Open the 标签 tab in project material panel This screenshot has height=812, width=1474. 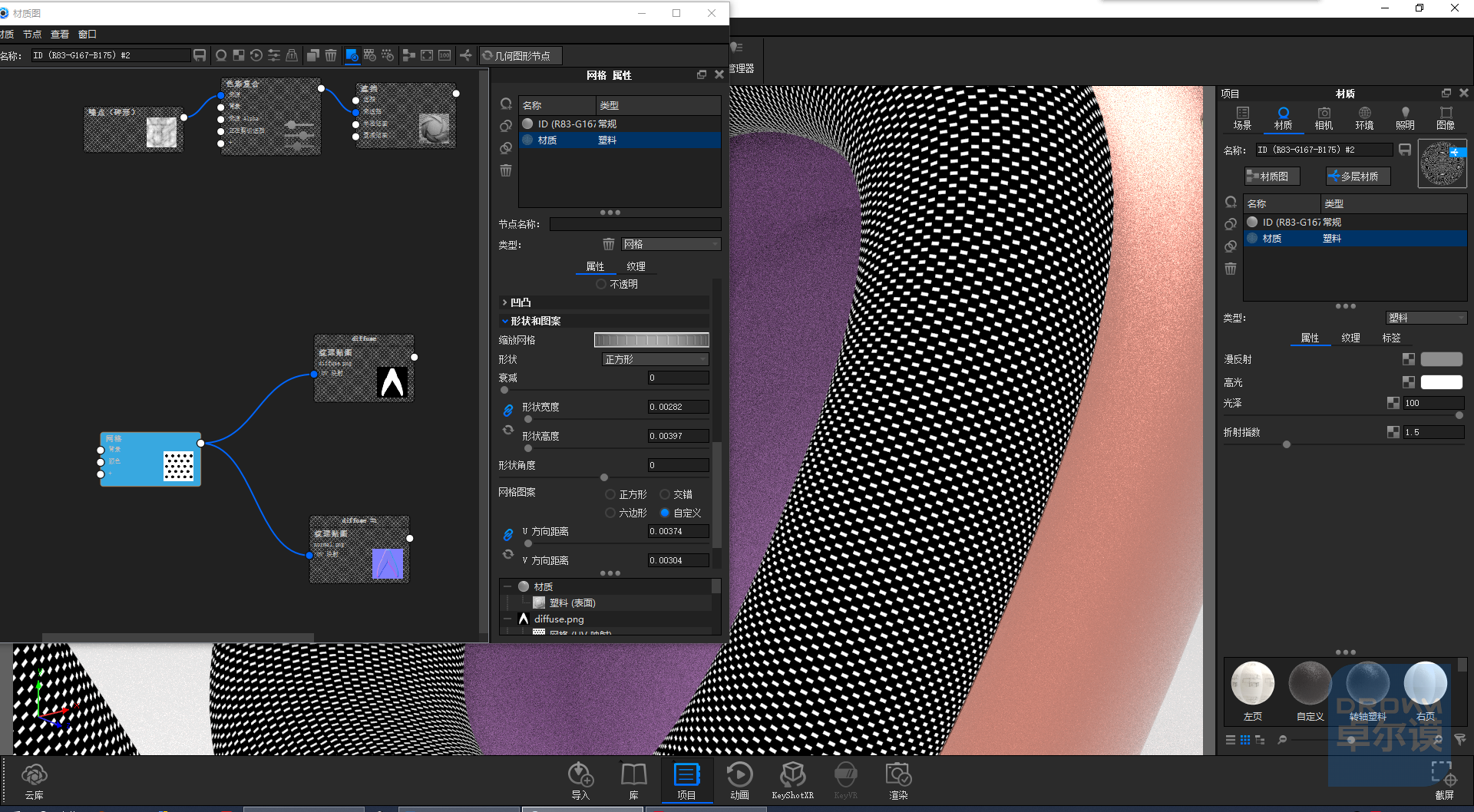pyautogui.click(x=1391, y=338)
